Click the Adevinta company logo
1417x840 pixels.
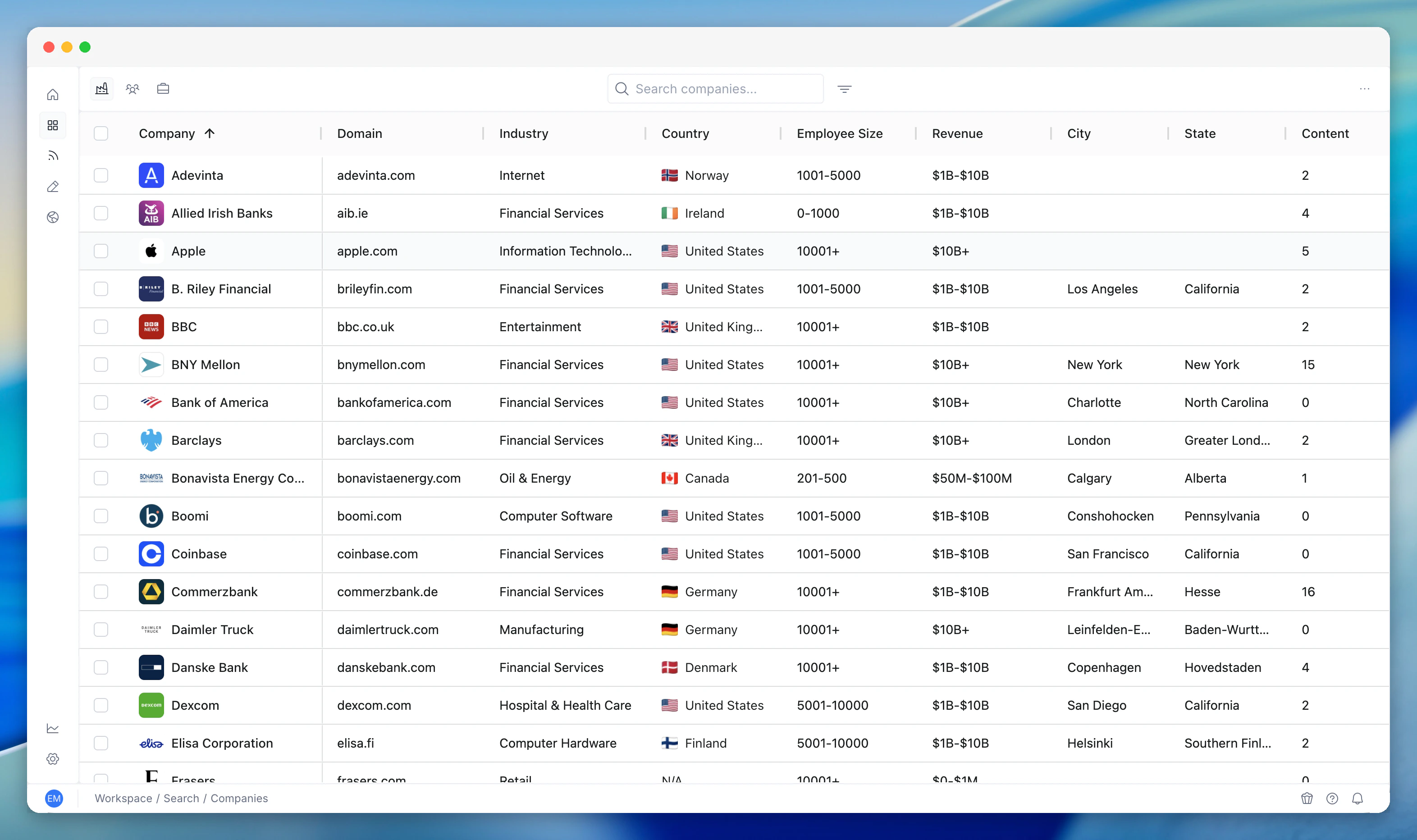pyautogui.click(x=151, y=175)
